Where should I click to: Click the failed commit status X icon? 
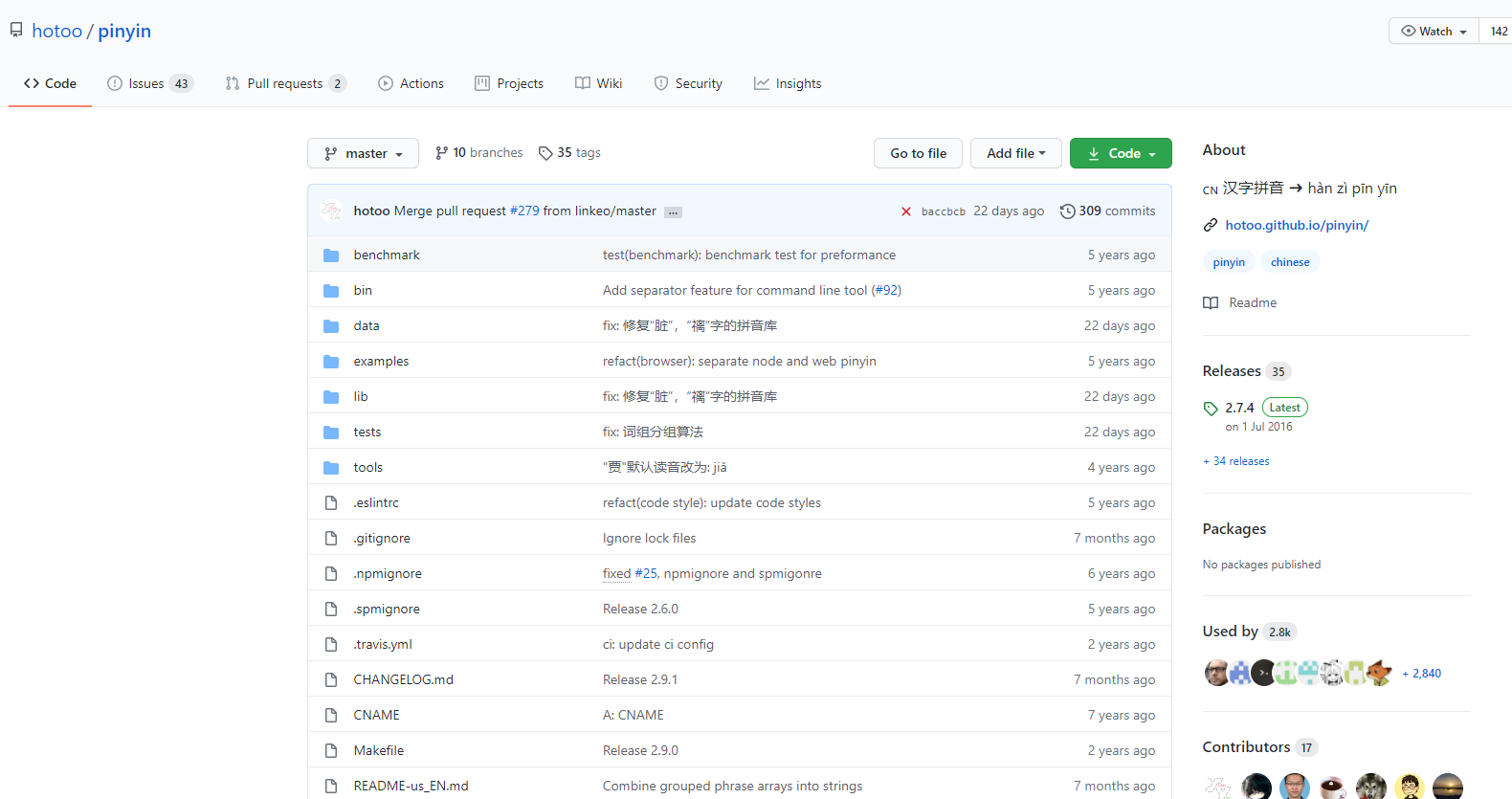[905, 211]
